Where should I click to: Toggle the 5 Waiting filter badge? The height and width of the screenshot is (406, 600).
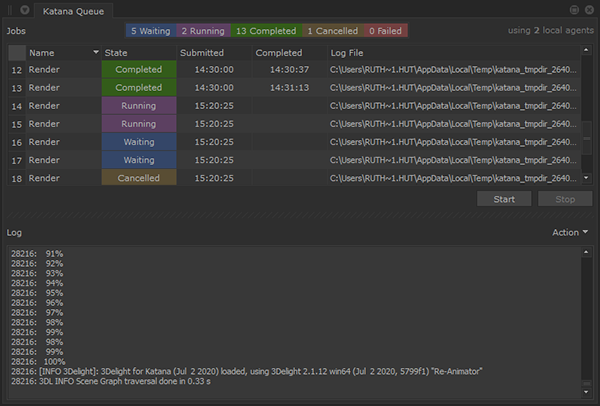tap(151, 31)
